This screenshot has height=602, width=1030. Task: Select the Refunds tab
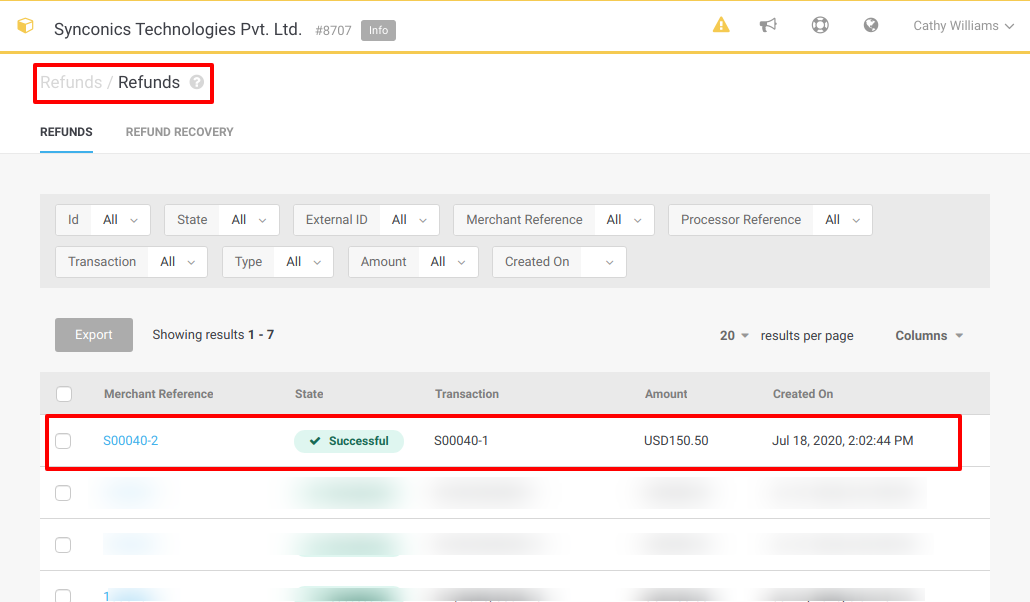[x=66, y=132]
